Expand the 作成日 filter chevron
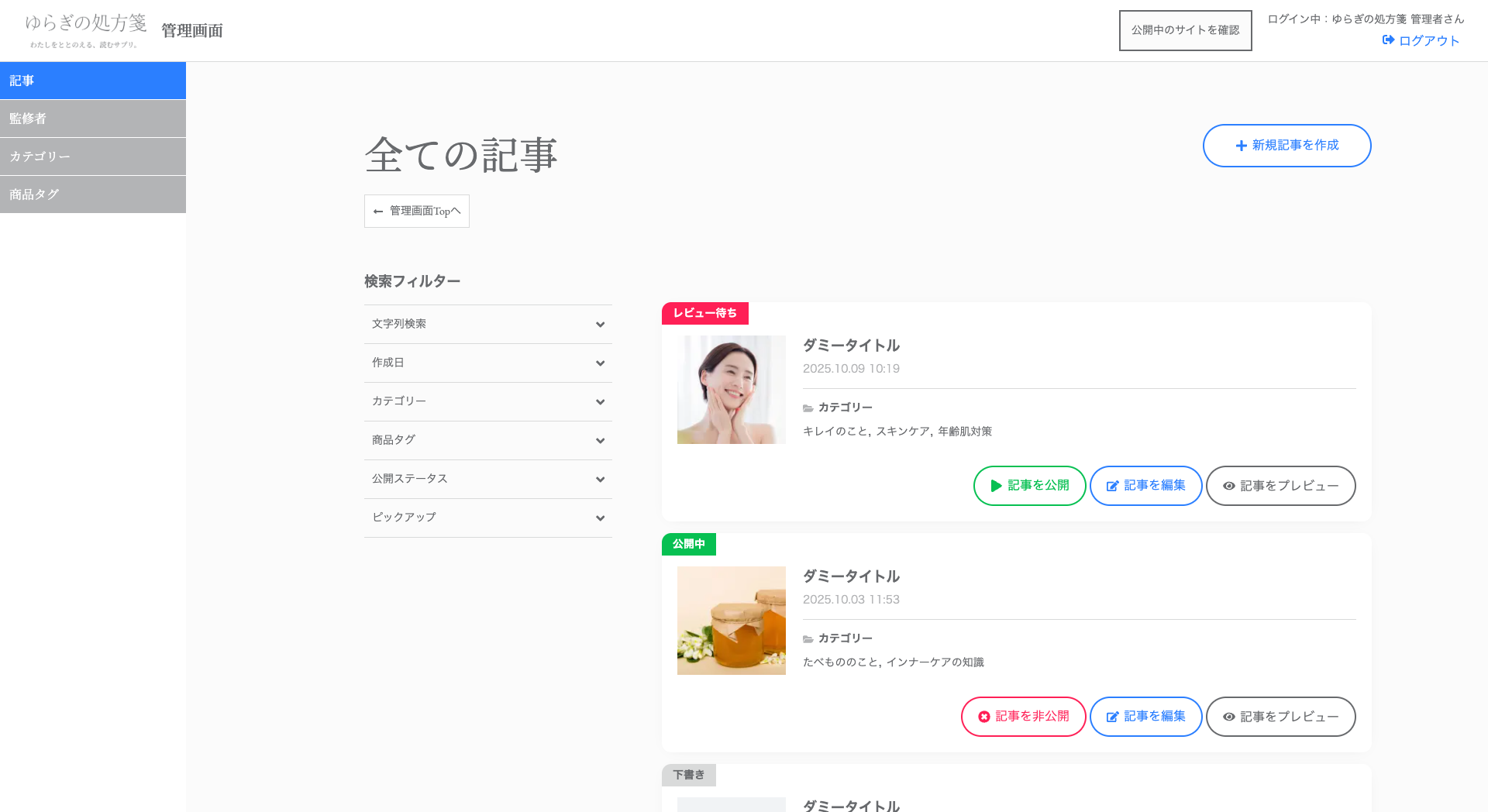 click(600, 363)
